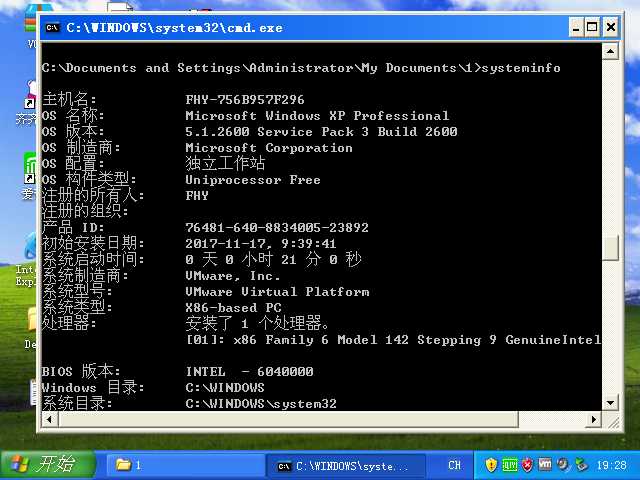Click "X86-based PC" system type value
The height and width of the screenshot is (480, 640).
point(233,307)
